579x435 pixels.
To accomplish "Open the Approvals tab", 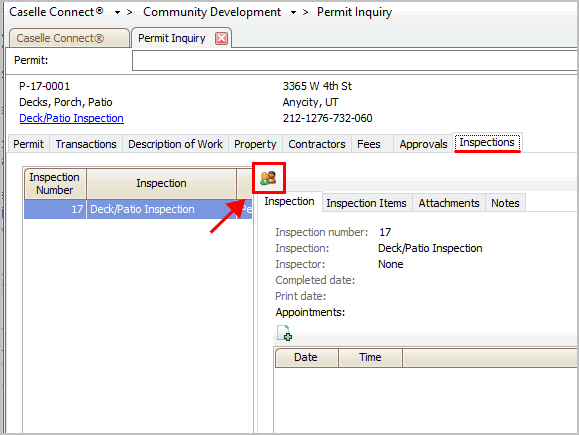I will click(x=423, y=144).
